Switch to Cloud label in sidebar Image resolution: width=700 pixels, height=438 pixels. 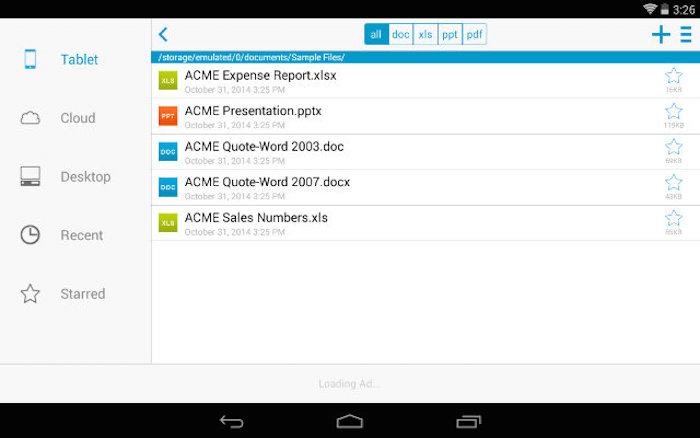coord(78,118)
